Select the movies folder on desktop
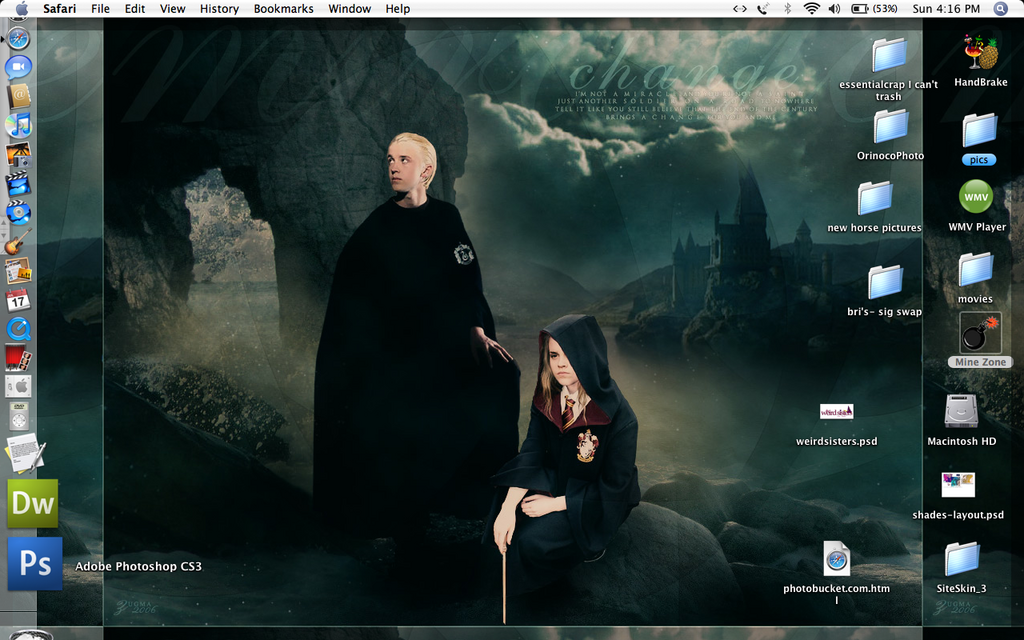 976,269
